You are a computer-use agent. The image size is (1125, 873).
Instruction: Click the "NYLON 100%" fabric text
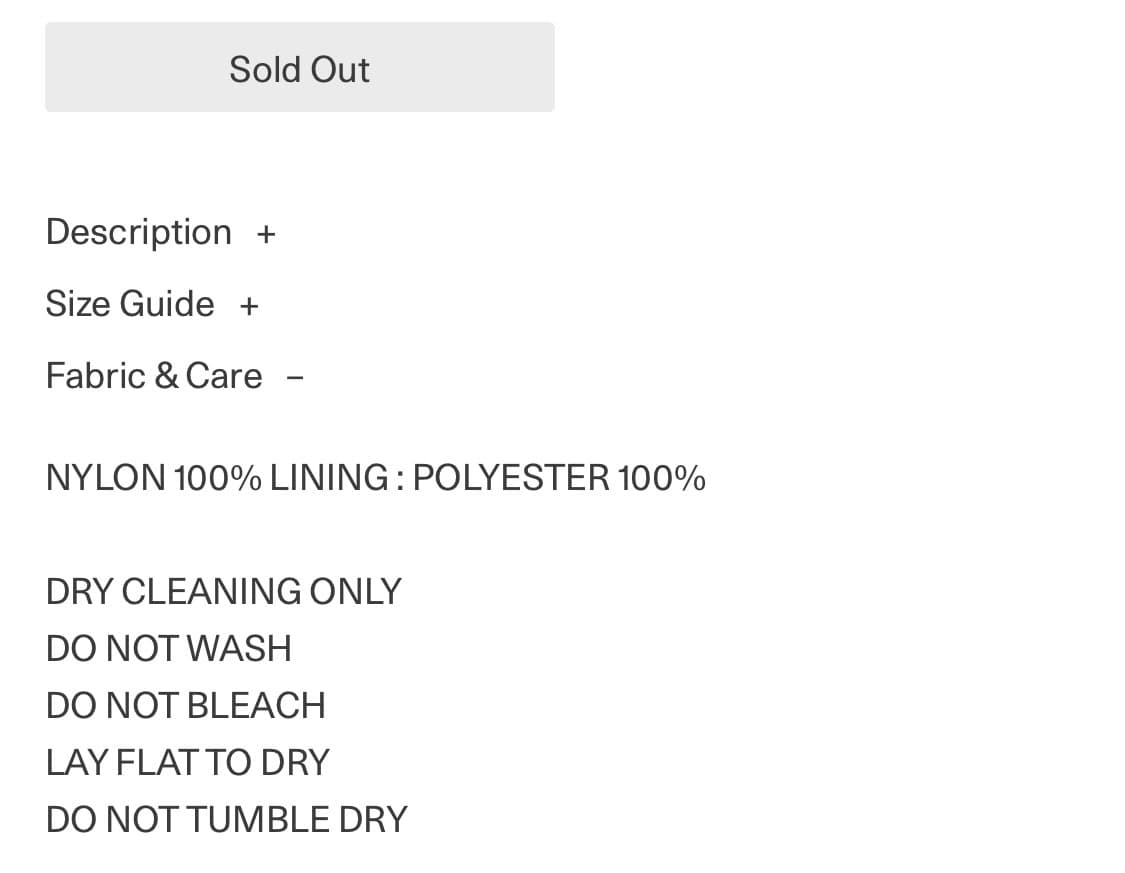(153, 478)
